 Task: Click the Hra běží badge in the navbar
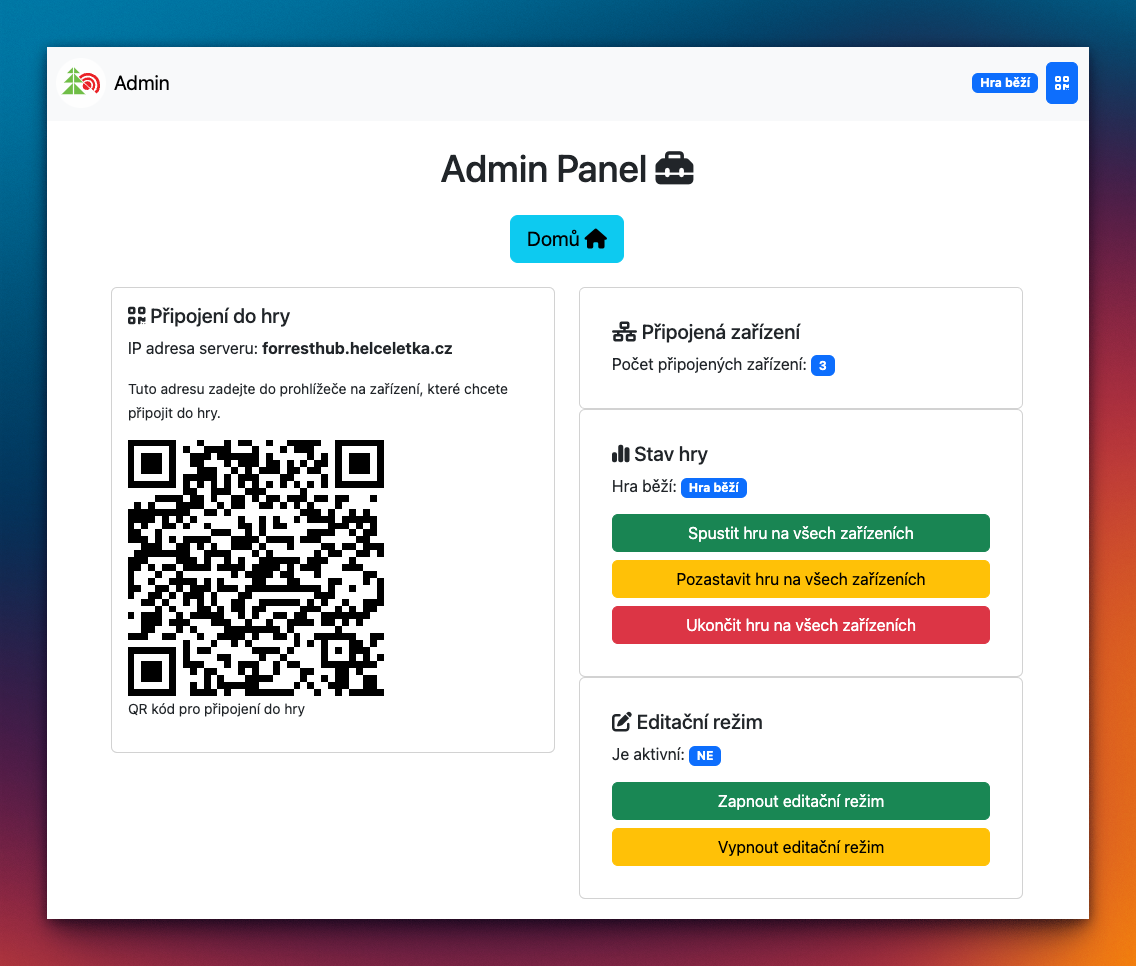[x=1005, y=83]
